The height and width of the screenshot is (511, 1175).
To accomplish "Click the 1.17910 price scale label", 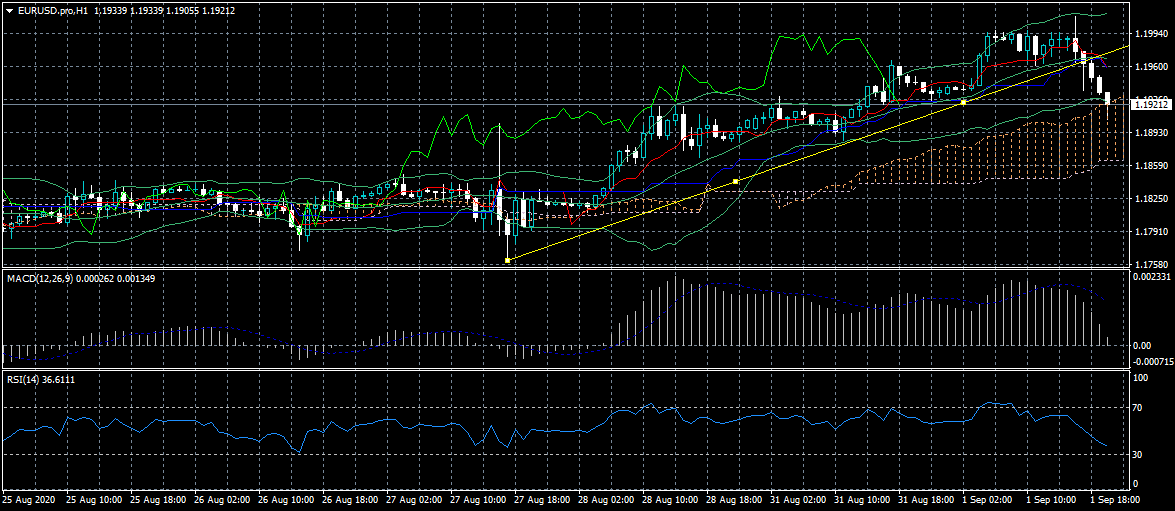I will pyautogui.click(x=1150, y=232).
